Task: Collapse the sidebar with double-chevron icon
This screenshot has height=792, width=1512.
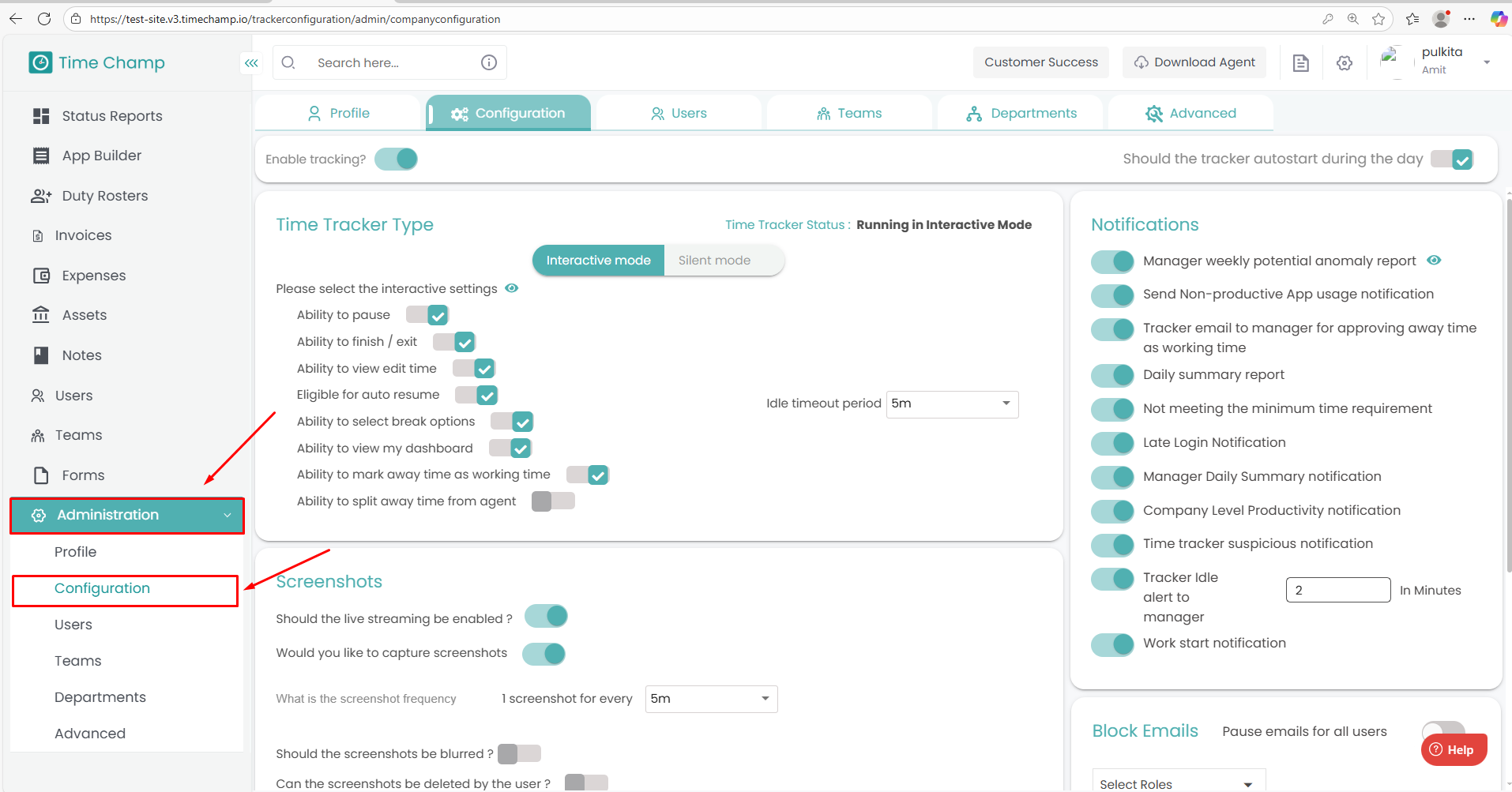Action: point(251,63)
